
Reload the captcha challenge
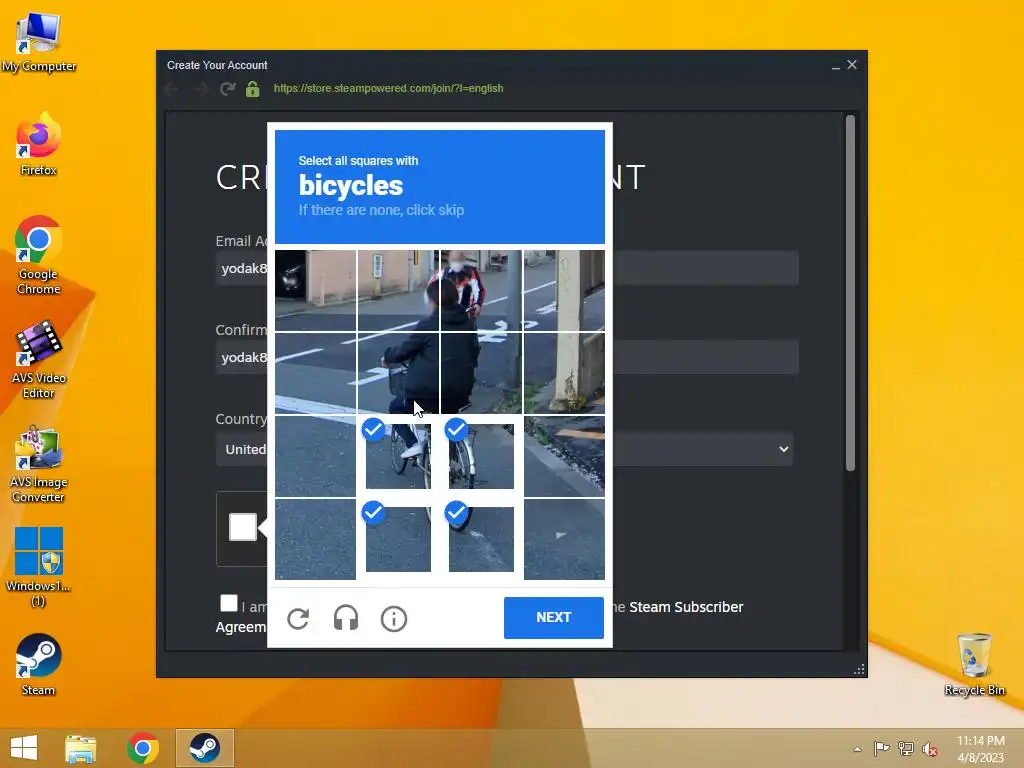[x=298, y=618]
